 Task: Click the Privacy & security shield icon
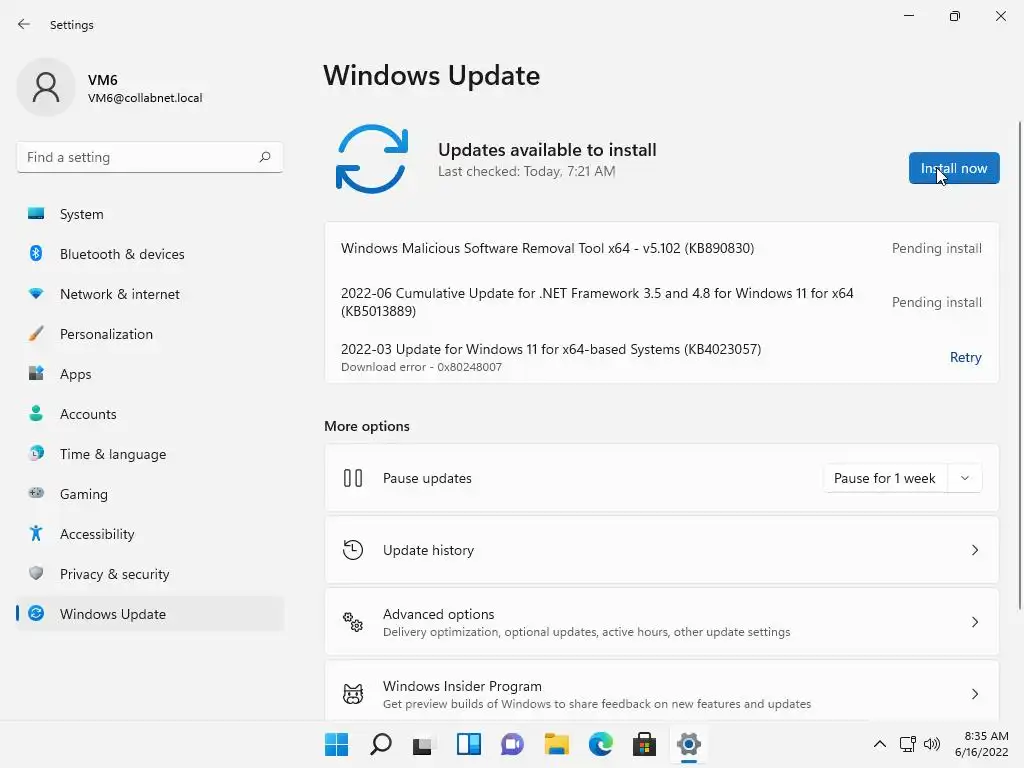coord(36,573)
